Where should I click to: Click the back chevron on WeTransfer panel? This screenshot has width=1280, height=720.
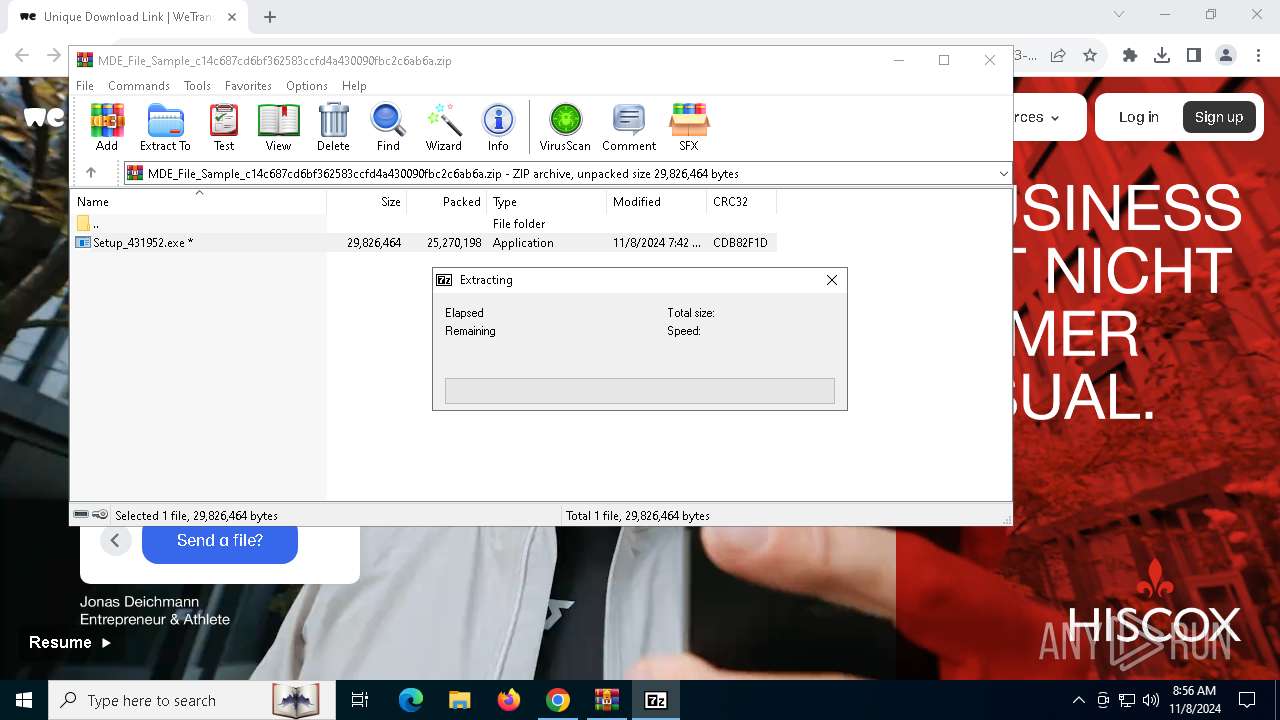pyautogui.click(x=115, y=541)
